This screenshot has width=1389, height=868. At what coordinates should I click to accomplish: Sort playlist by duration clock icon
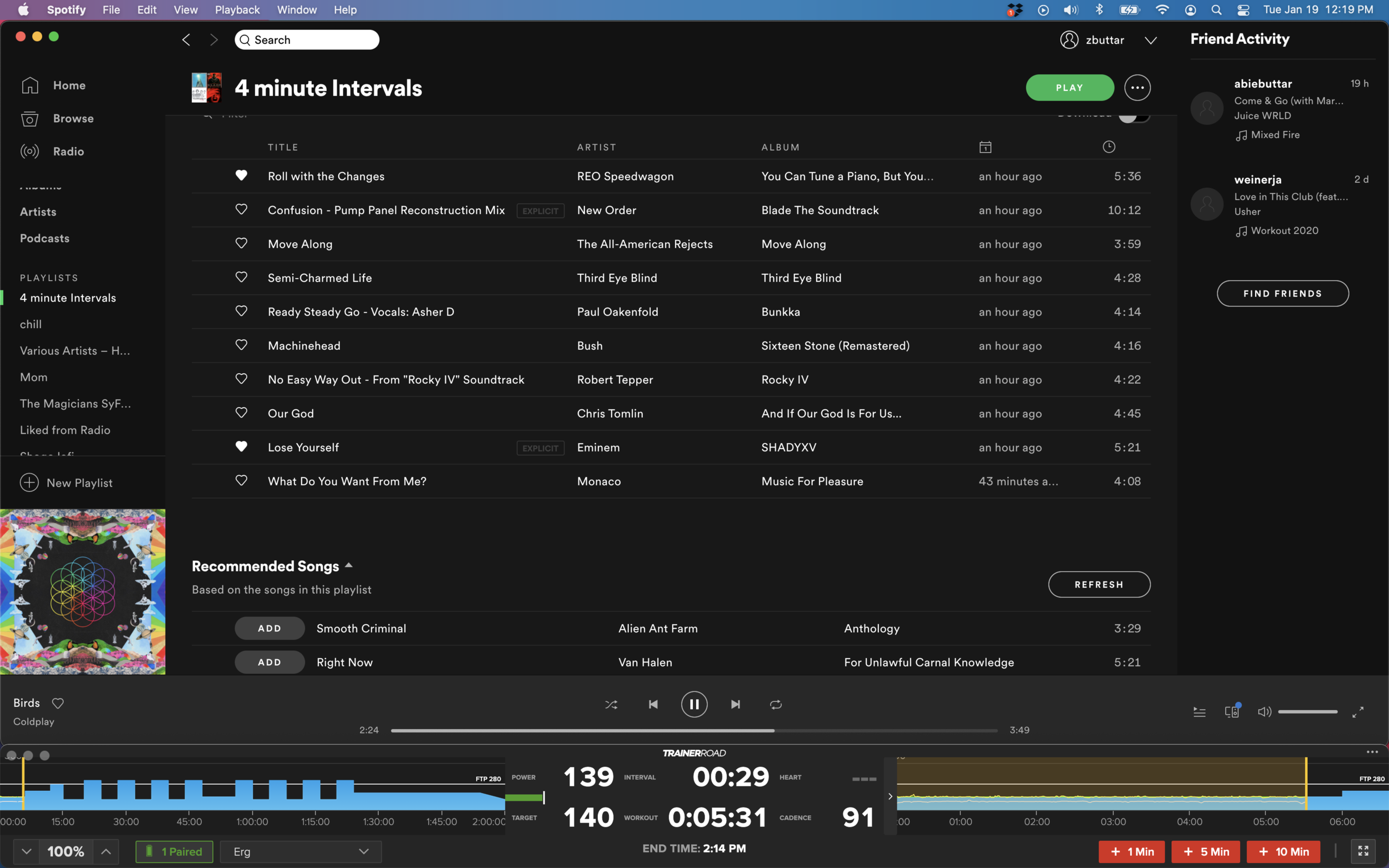pos(1109,147)
